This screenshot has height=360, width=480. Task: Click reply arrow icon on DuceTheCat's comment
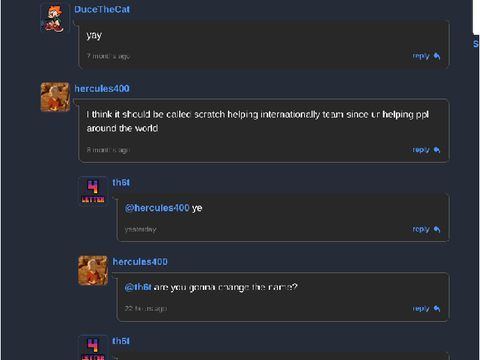coord(437,56)
